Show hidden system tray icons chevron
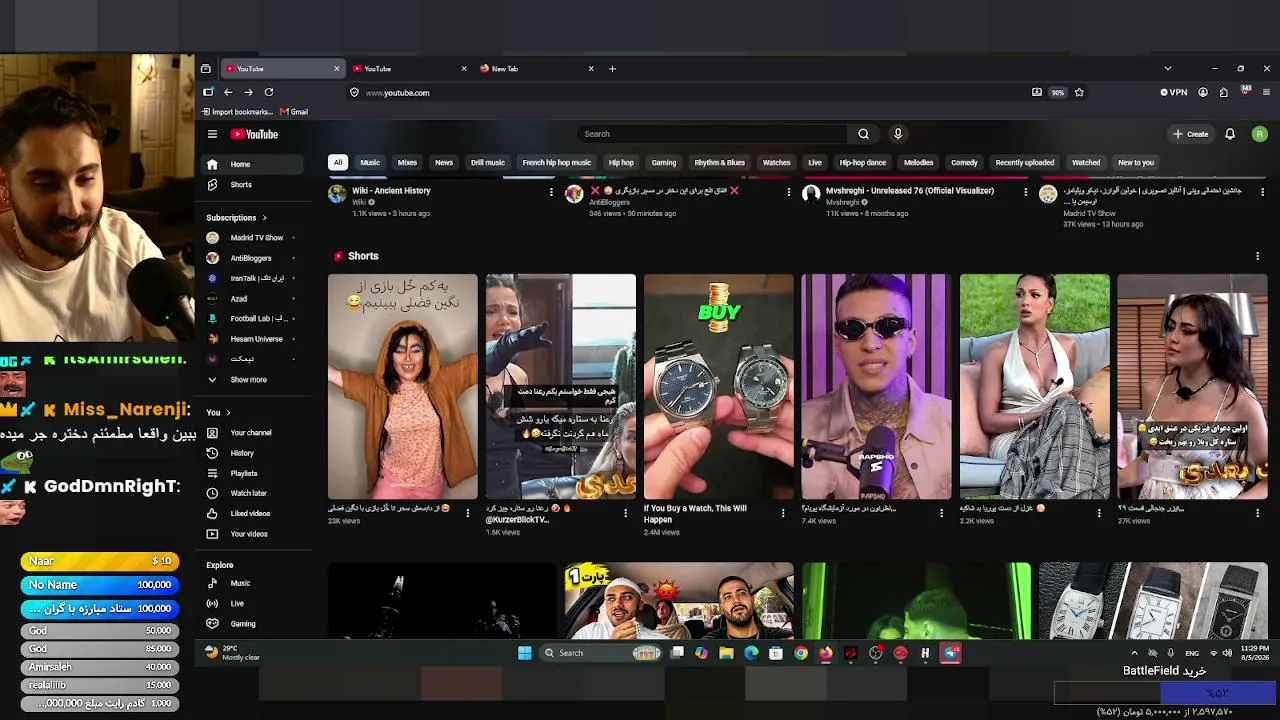The height and width of the screenshot is (720, 1280). click(1134, 653)
